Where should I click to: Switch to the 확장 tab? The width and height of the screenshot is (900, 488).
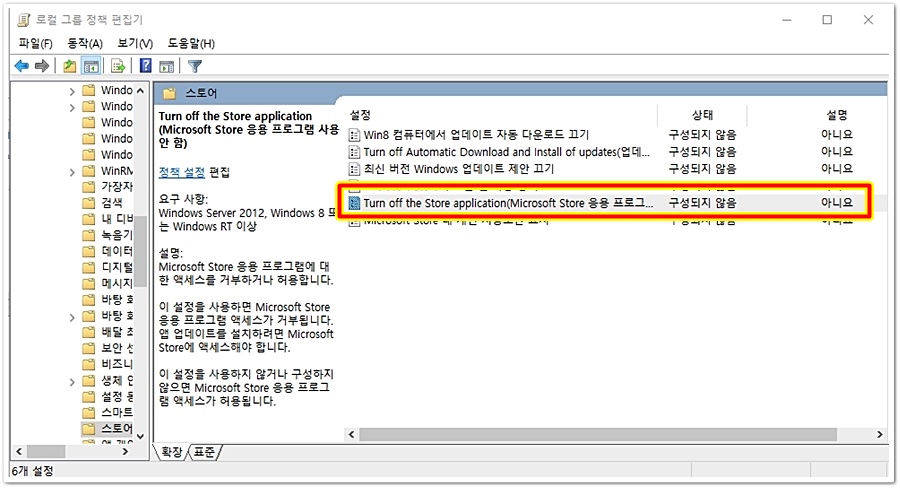click(x=172, y=452)
